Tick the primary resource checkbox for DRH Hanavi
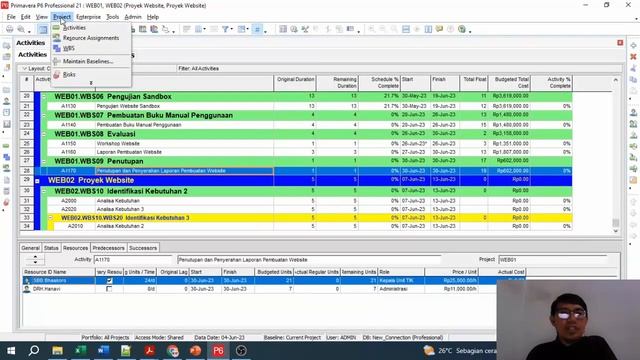Screen dimensions: 640x360 click(109, 289)
